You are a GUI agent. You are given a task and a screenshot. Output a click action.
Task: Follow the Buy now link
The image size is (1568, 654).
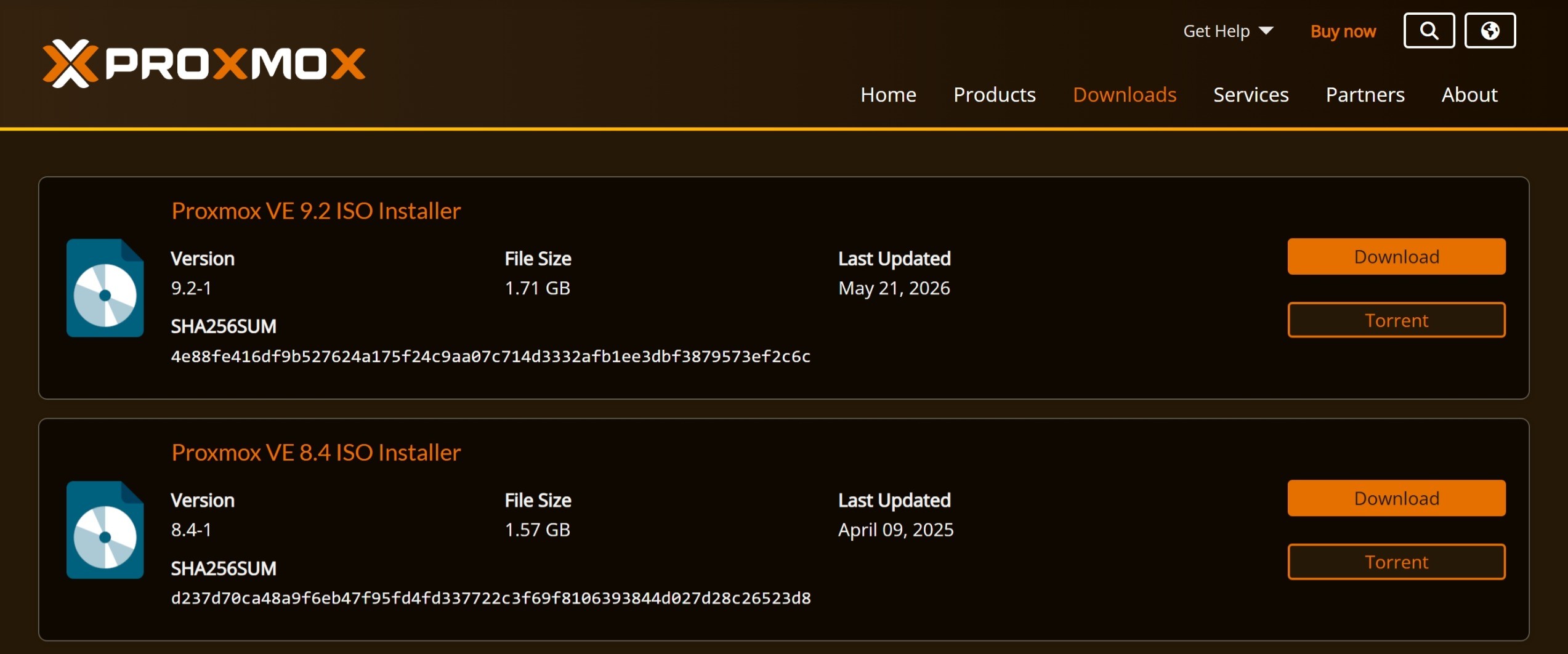[1343, 31]
